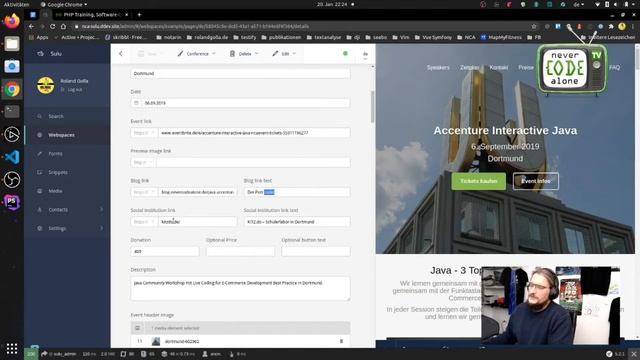Viewport: 640px width, 360px height.
Task: Click the Donation field
Action: [x=165, y=251]
